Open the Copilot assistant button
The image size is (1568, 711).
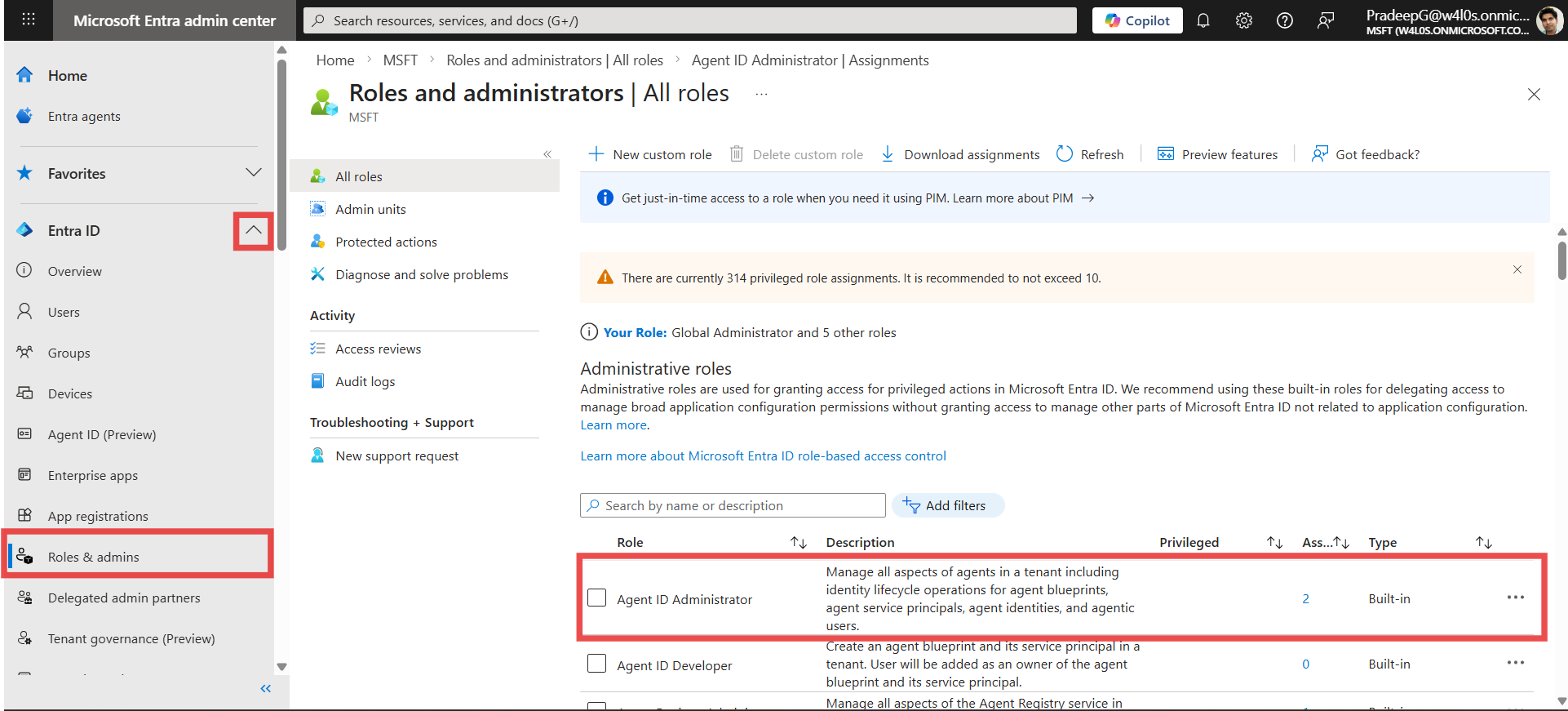(1136, 20)
